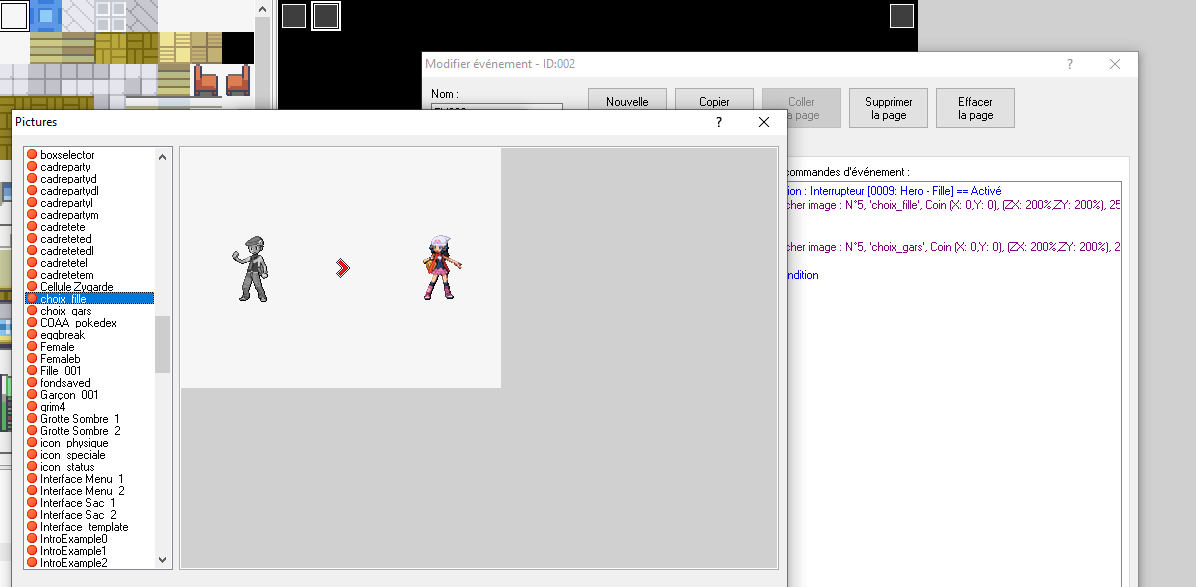This screenshot has width=1196, height=587.
Task: Click the red icon beside Interface Sac_2
Action: 32,515
